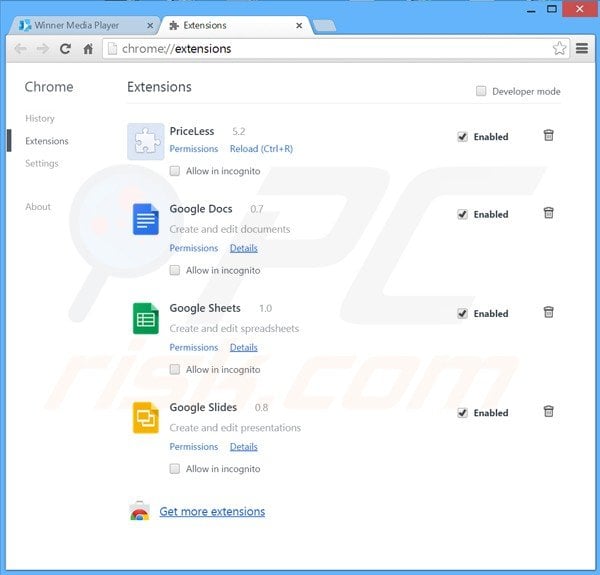This screenshot has height=575, width=600.
Task: Remove PriceLess with its trash icon
Action: pos(548,135)
